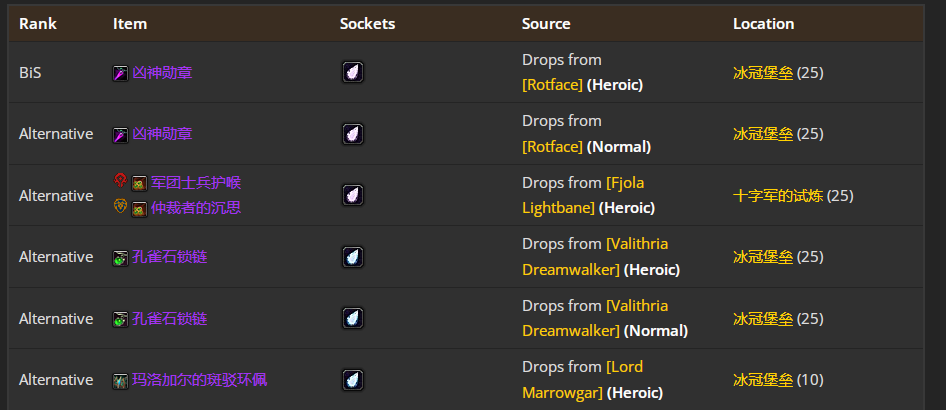Open the 十字军的试炼 location link

pyautogui.click(x=778, y=195)
